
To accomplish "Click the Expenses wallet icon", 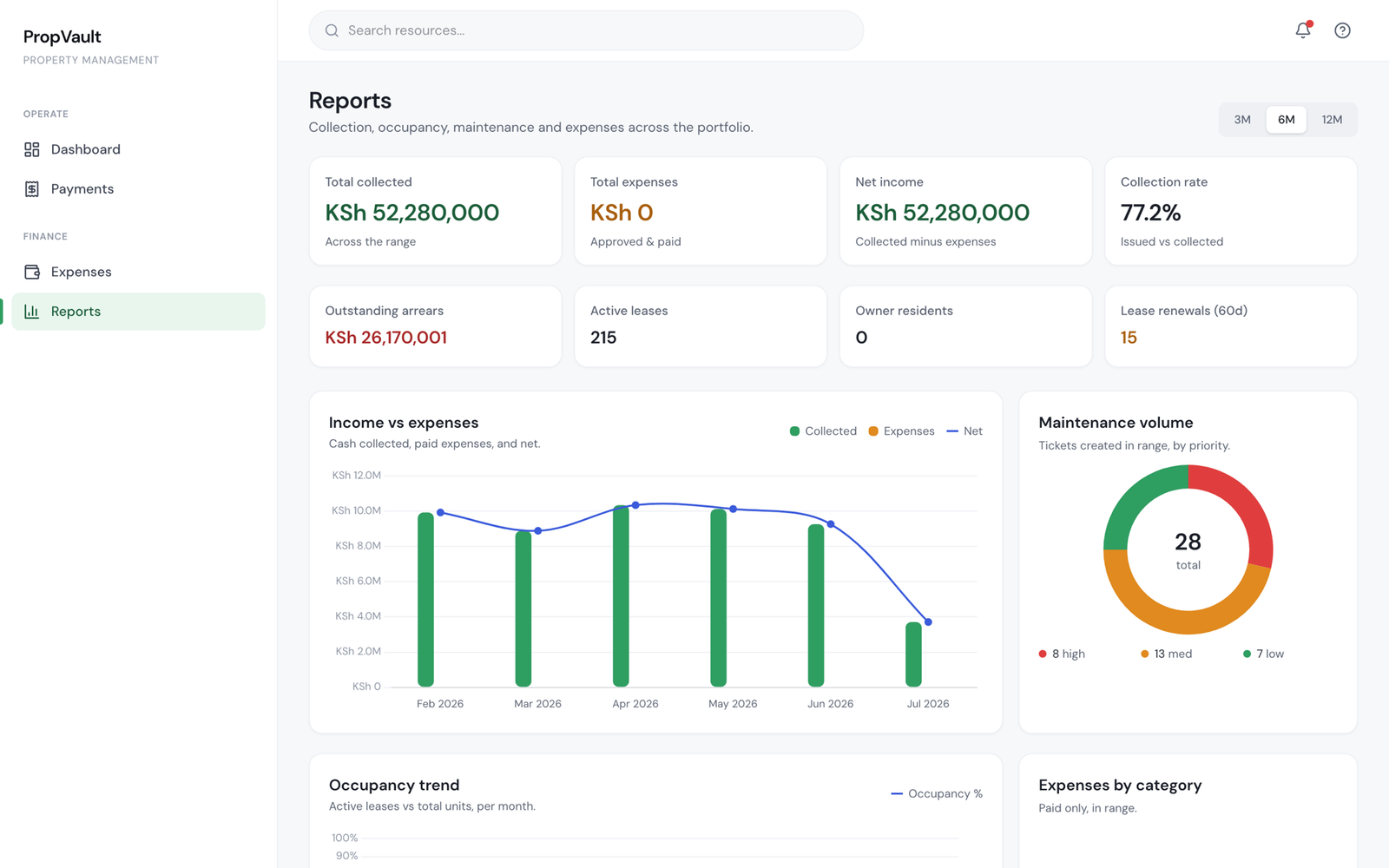I will [x=32, y=272].
